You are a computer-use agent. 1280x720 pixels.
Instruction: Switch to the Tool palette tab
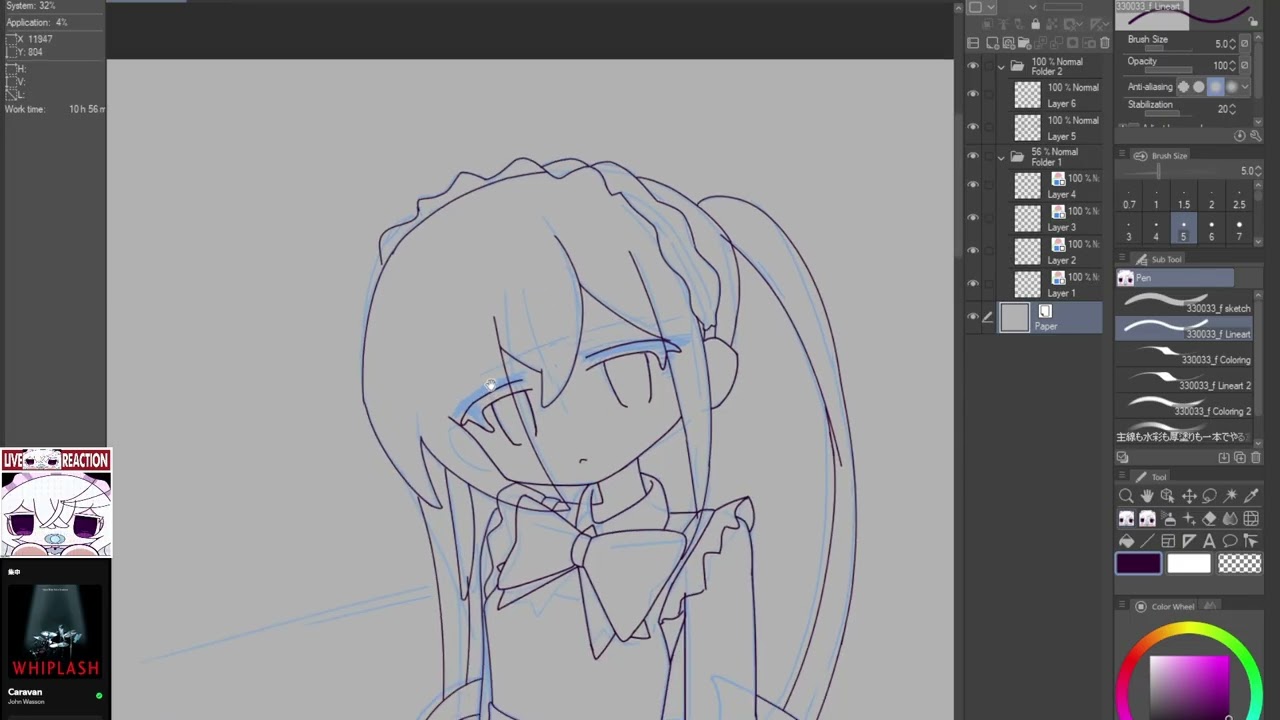[x=1151, y=477]
